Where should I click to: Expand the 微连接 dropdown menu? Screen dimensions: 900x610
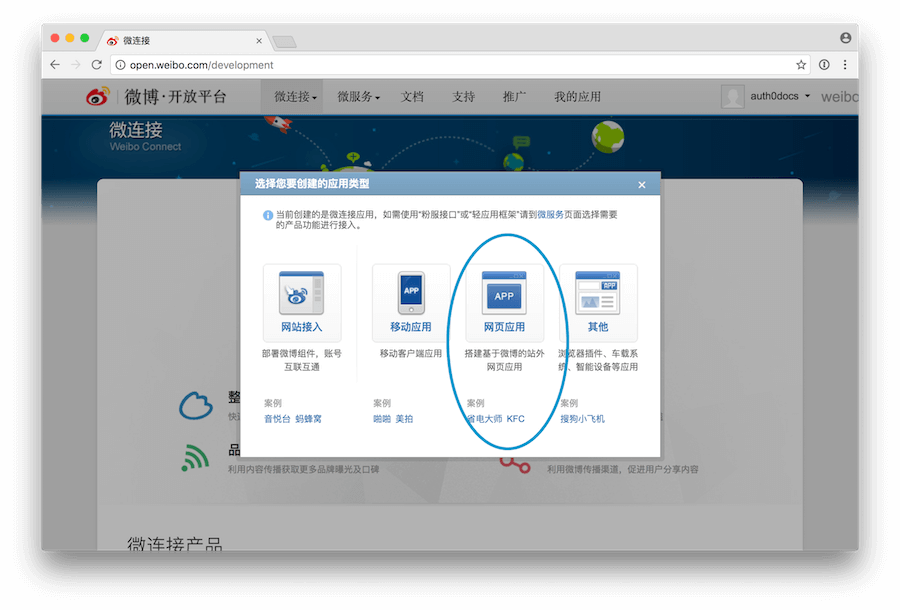pos(295,96)
